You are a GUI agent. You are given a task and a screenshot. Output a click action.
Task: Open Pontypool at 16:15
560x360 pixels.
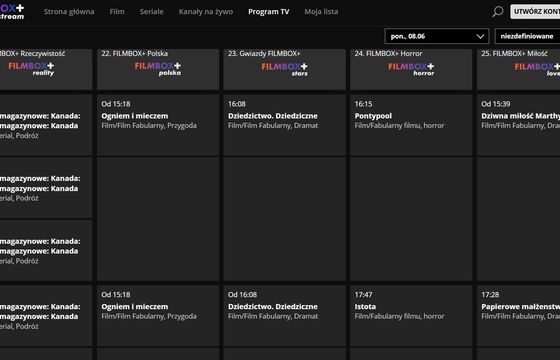pyautogui.click(x=411, y=125)
